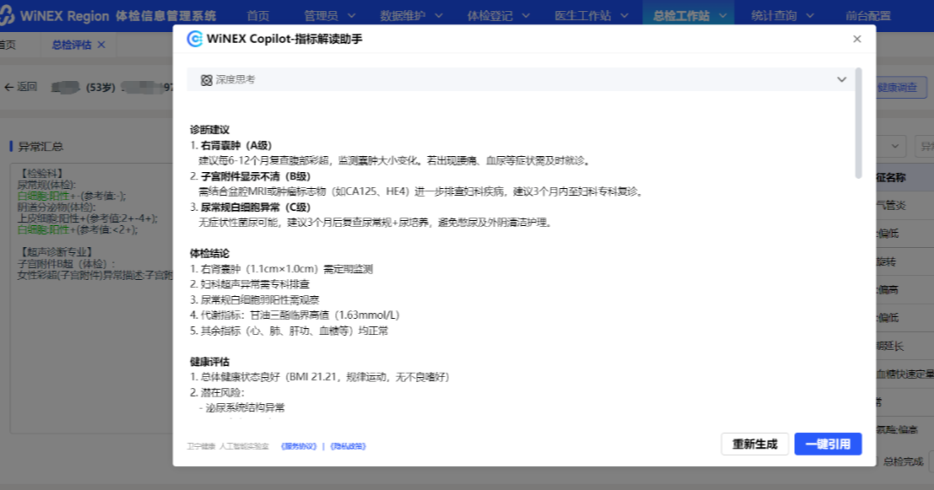
Task: Open the 服务协议 link
Action: point(298,446)
